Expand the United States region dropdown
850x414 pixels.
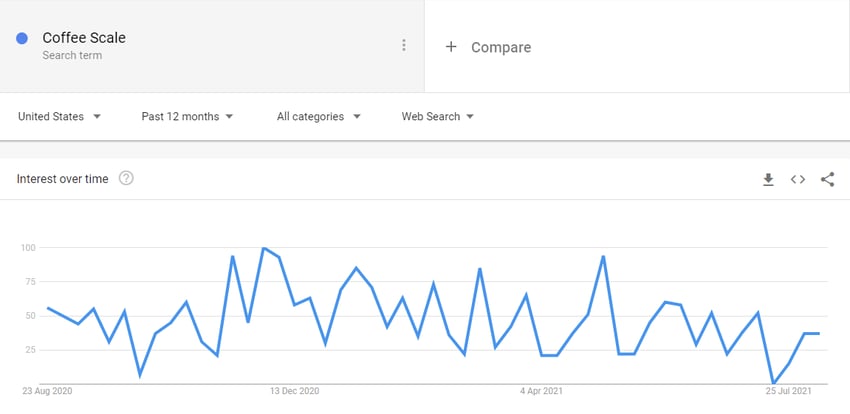click(x=59, y=117)
